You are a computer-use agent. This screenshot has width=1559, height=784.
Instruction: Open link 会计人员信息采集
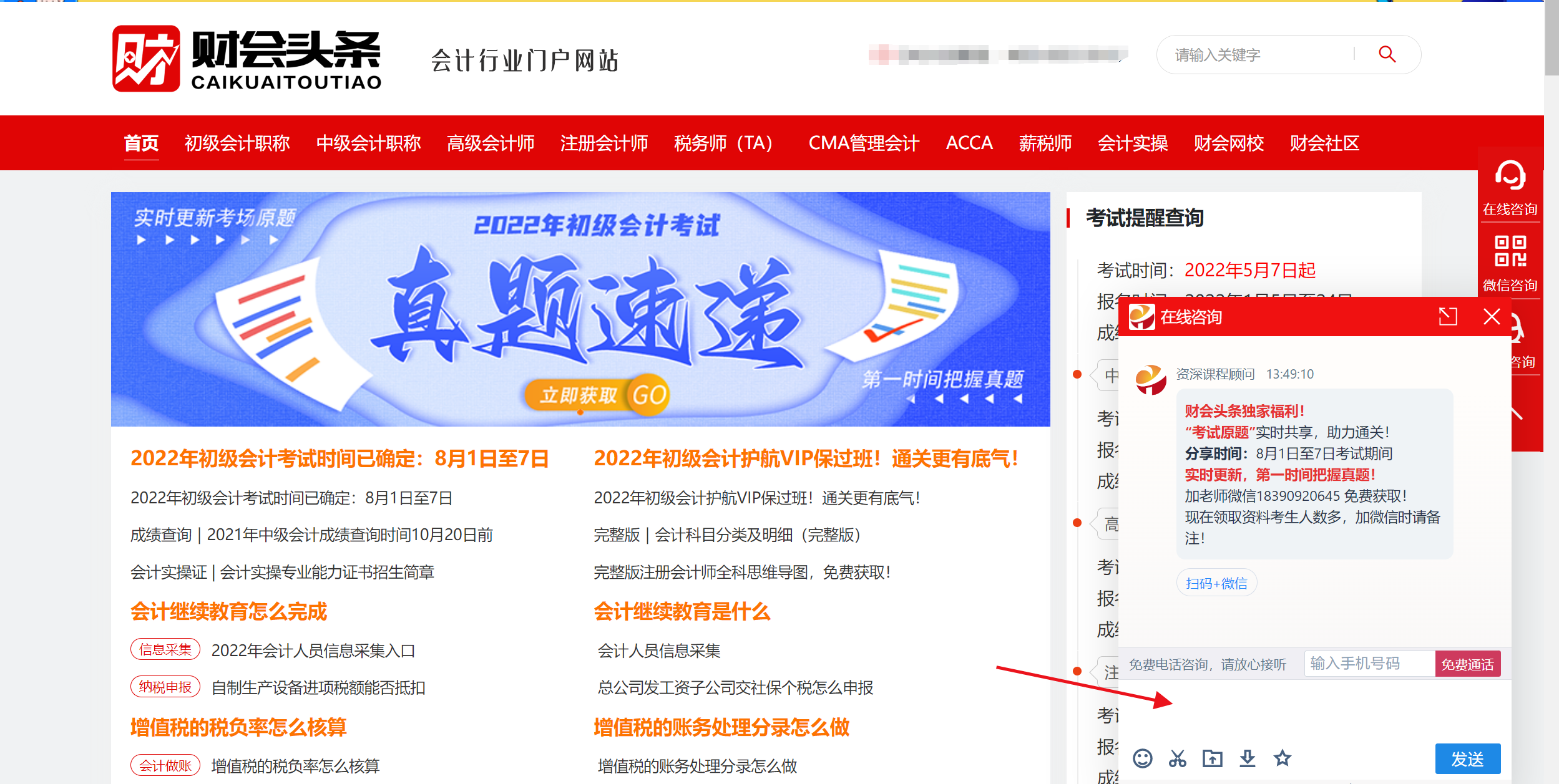tap(659, 651)
